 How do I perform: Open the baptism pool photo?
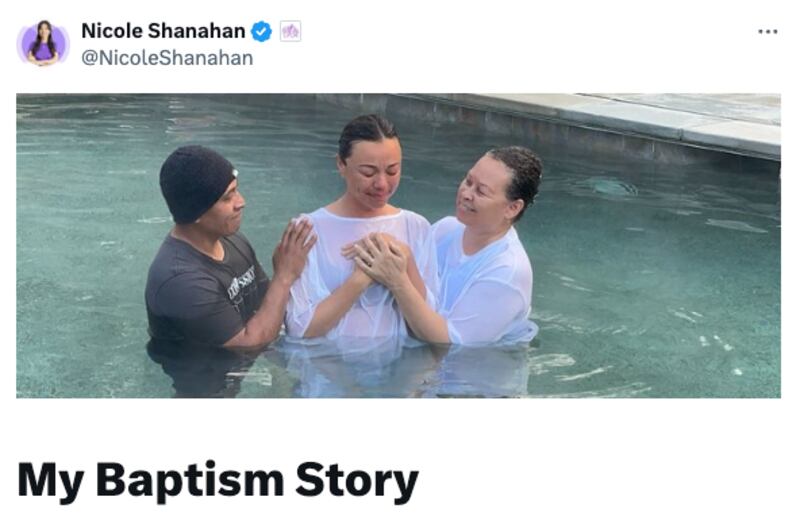pyautogui.click(x=398, y=245)
